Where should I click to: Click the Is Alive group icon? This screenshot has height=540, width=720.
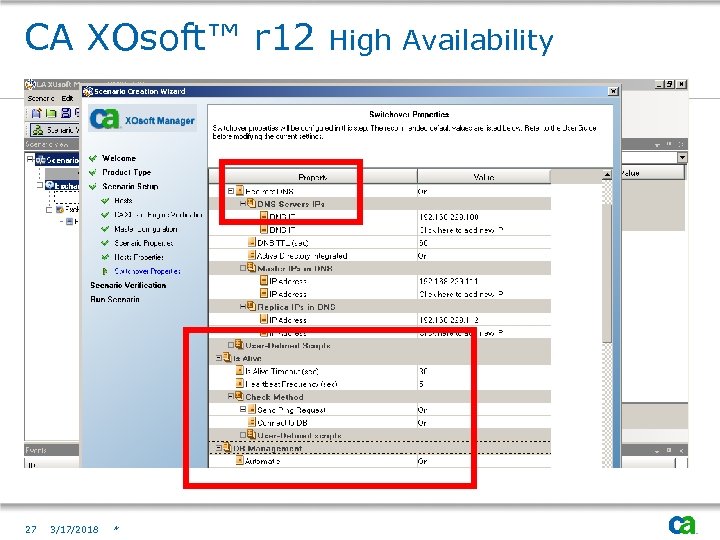[227, 357]
